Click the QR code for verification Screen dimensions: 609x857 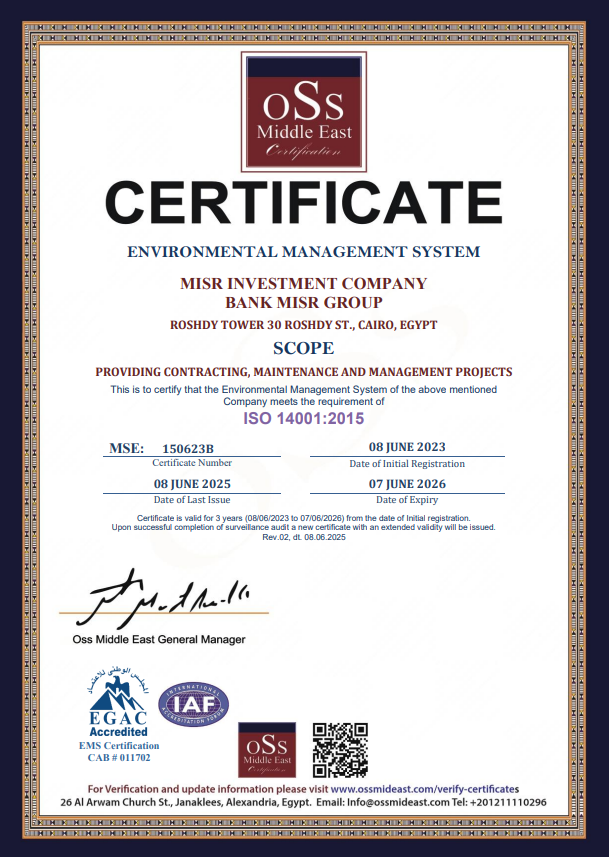[x=341, y=748]
